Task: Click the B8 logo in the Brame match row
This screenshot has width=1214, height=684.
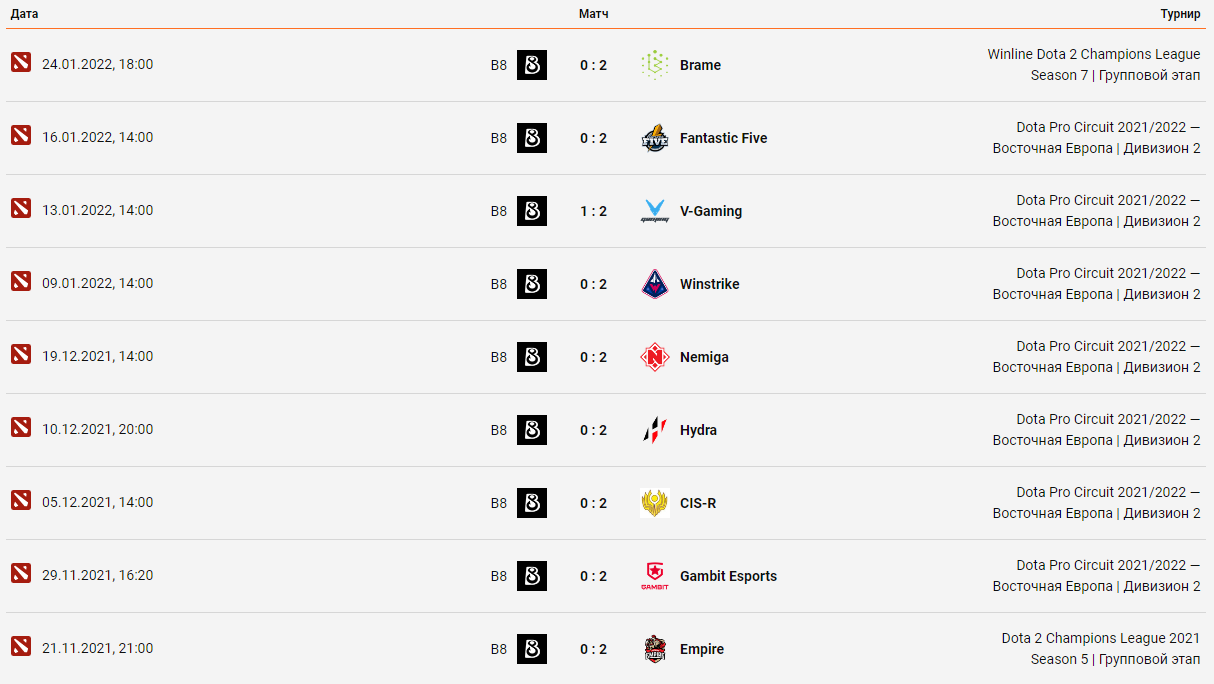Action: 532,65
